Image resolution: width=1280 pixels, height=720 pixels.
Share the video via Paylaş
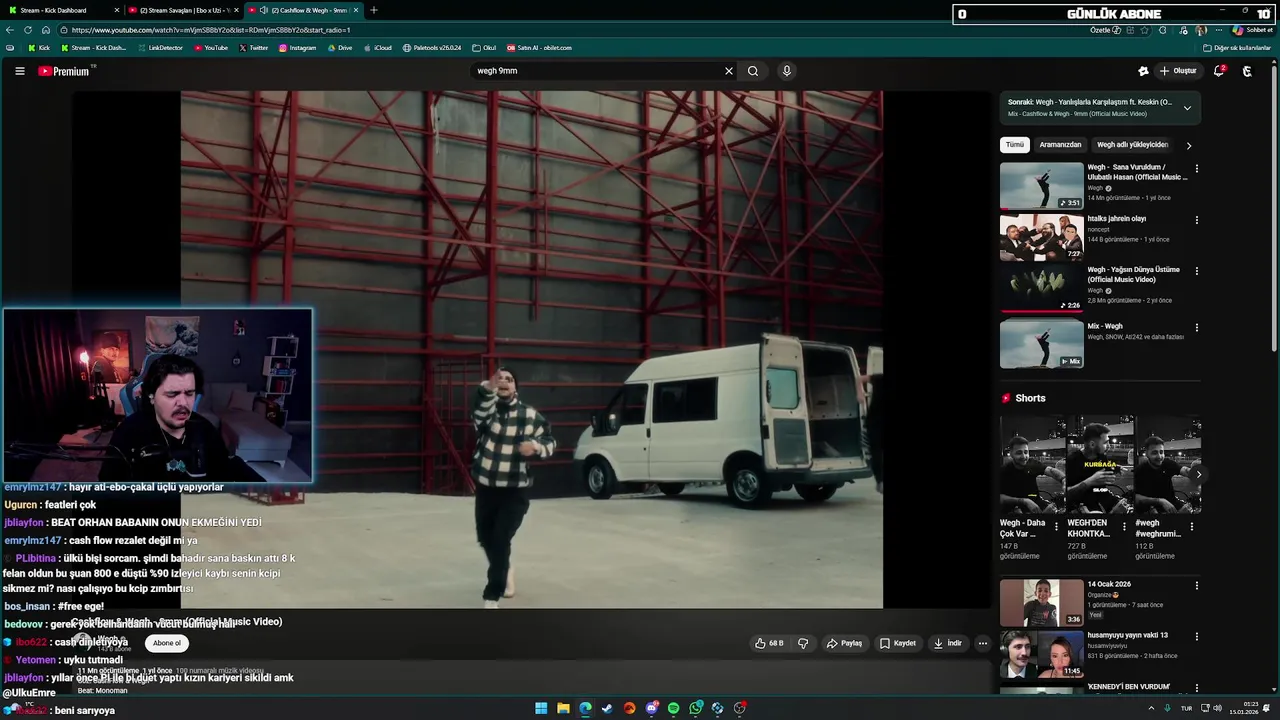click(x=844, y=643)
